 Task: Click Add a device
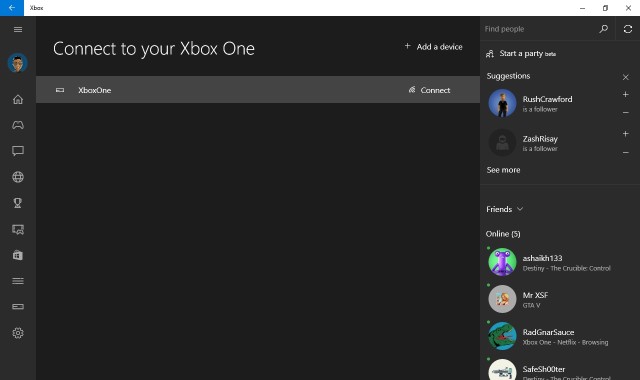click(x=433, y=47)
